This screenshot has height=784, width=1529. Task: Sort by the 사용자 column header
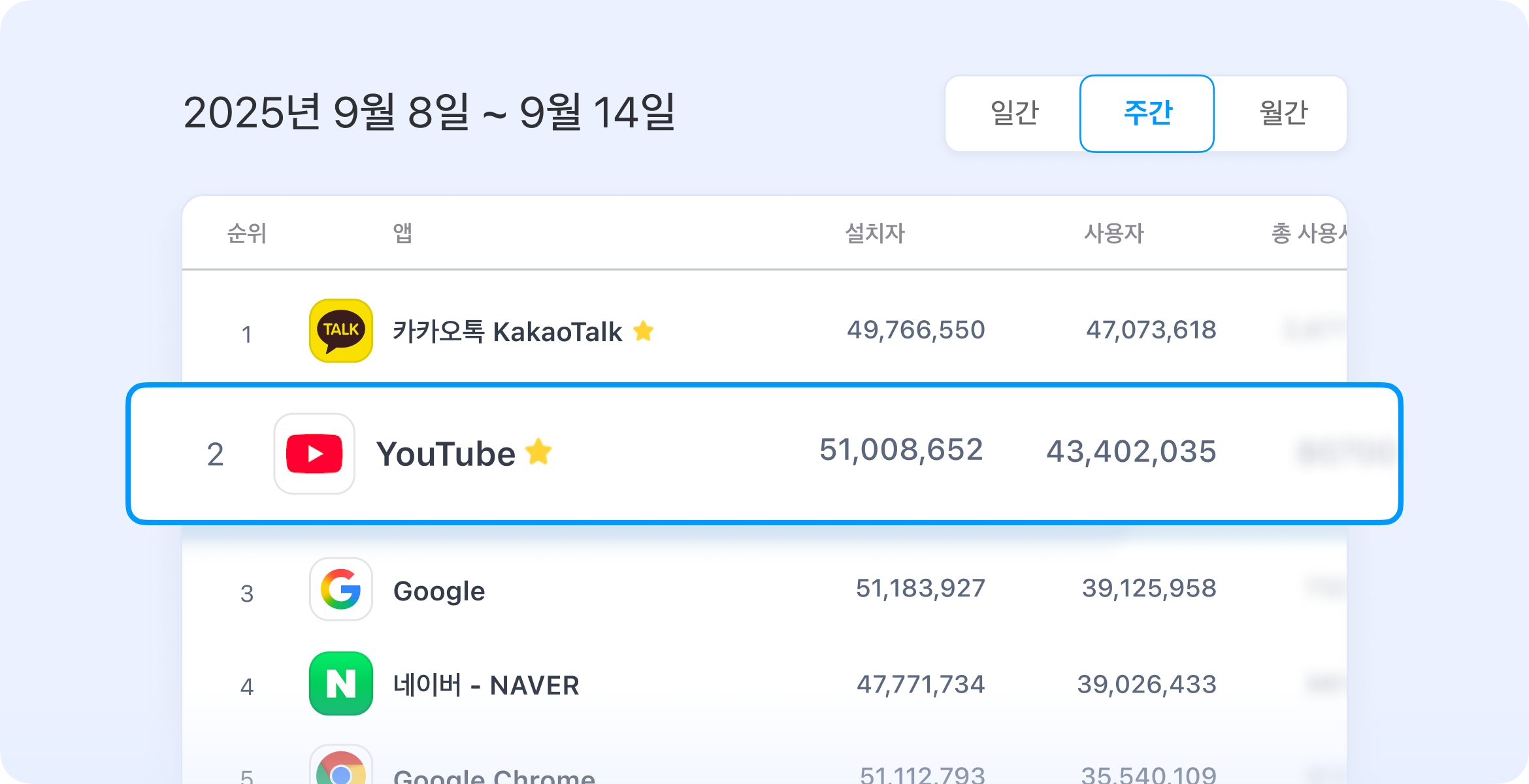(1113, 233)
